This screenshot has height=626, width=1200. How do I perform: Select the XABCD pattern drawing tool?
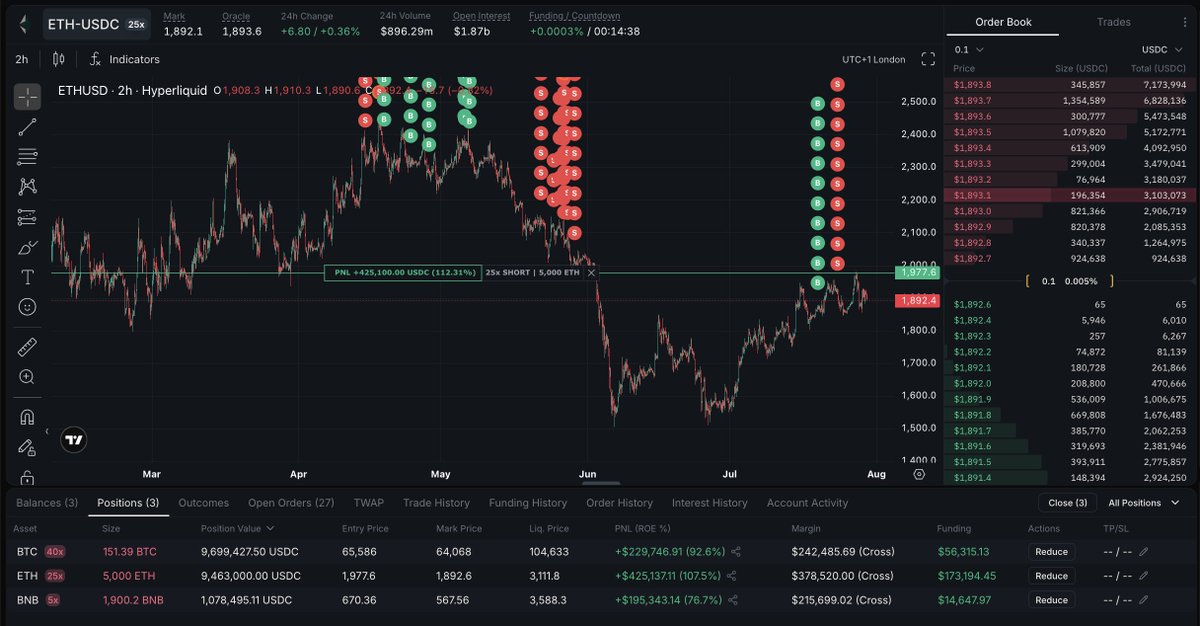[x=27, y=187]
